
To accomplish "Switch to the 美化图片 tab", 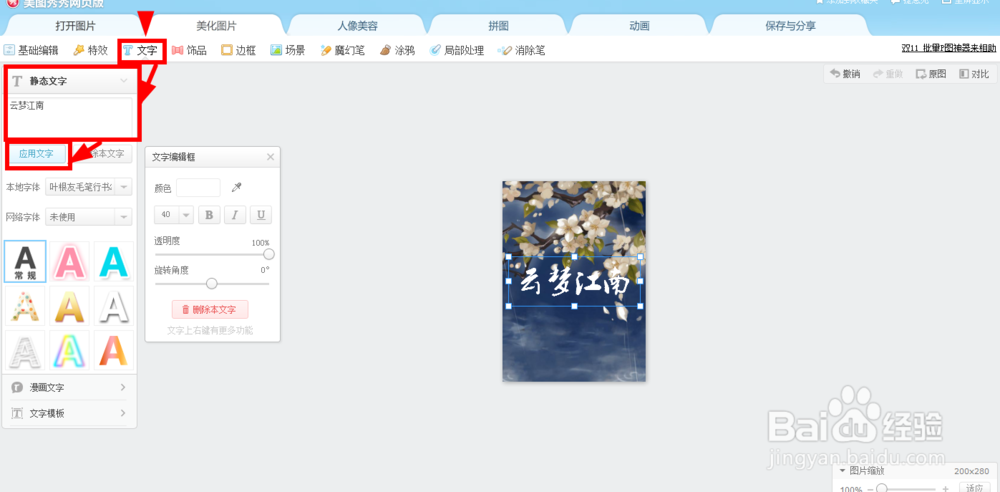I will tap(216, 26).
